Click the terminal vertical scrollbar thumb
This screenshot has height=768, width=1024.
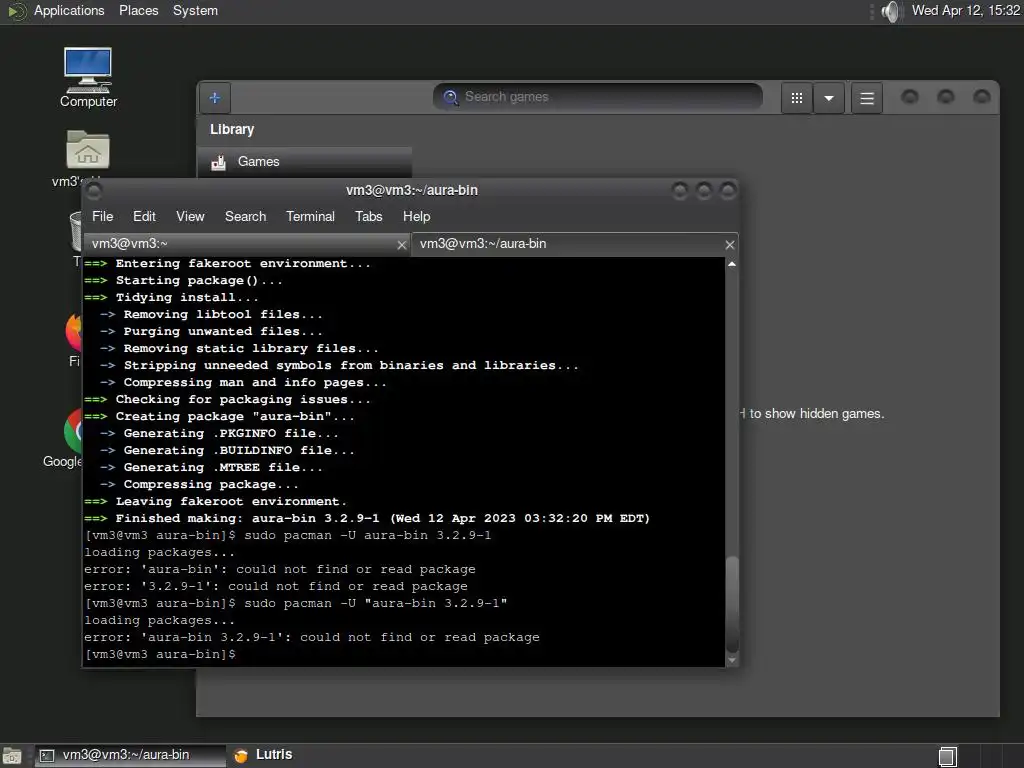coord(732,603)
